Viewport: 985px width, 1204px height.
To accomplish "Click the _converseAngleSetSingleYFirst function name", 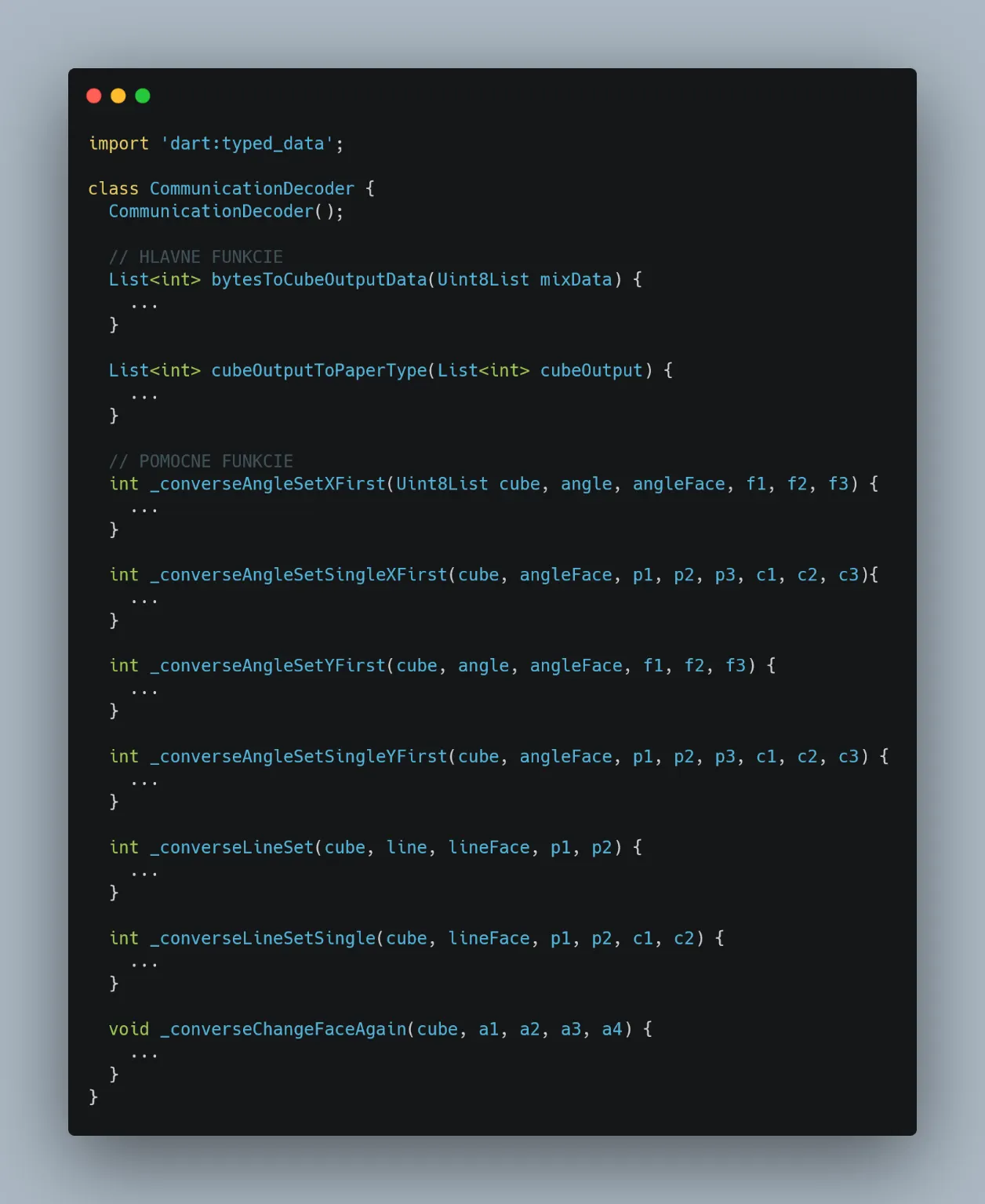I will pyautogui.click(x=298, y=757).
